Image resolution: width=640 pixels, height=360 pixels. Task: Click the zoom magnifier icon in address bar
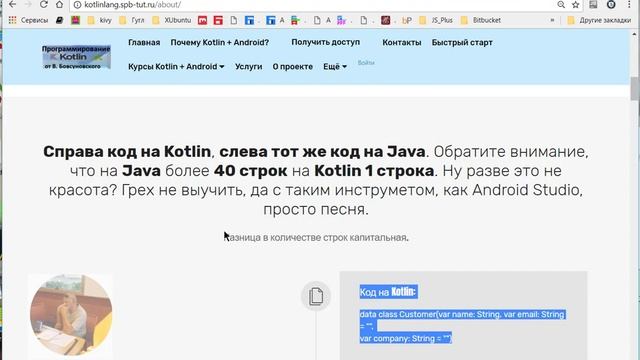[561, 4]
